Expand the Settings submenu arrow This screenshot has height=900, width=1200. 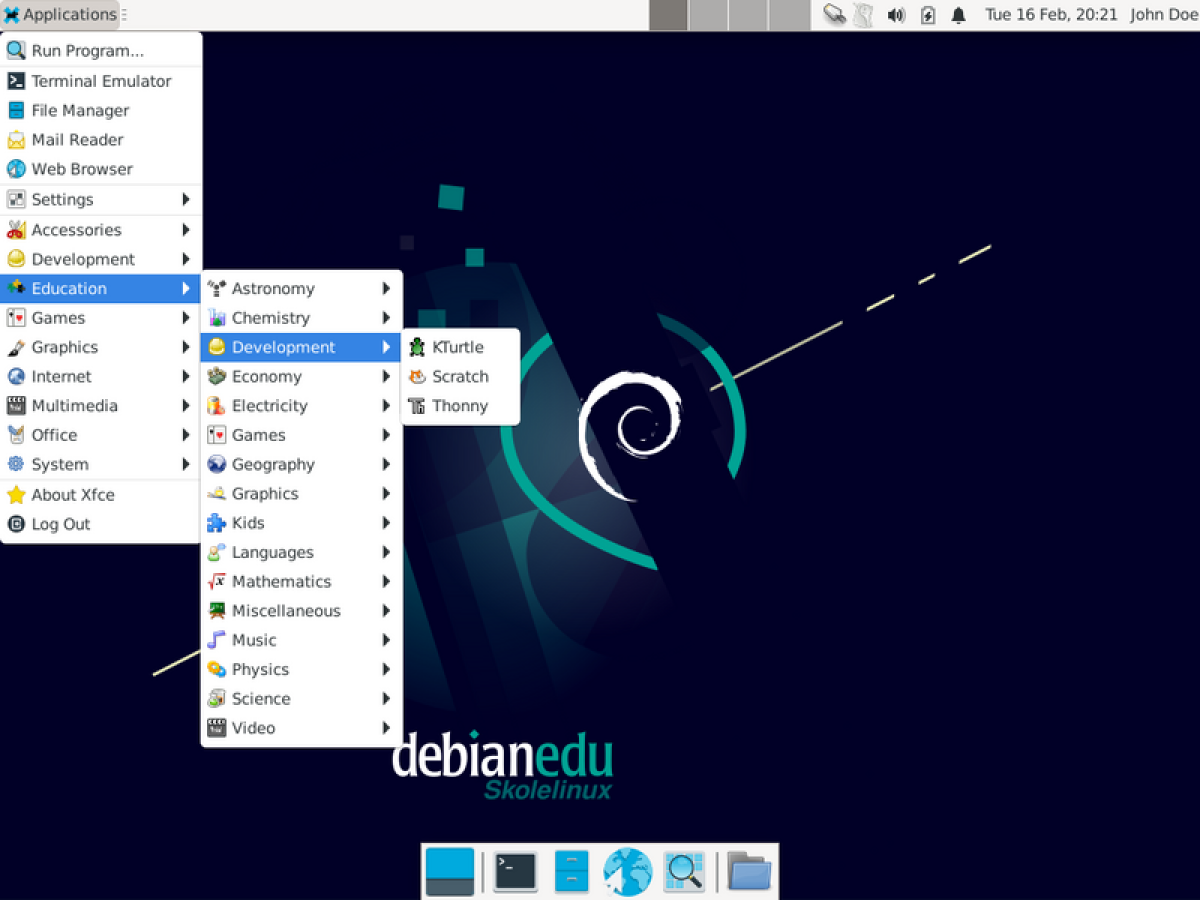[x=186, y=199]
